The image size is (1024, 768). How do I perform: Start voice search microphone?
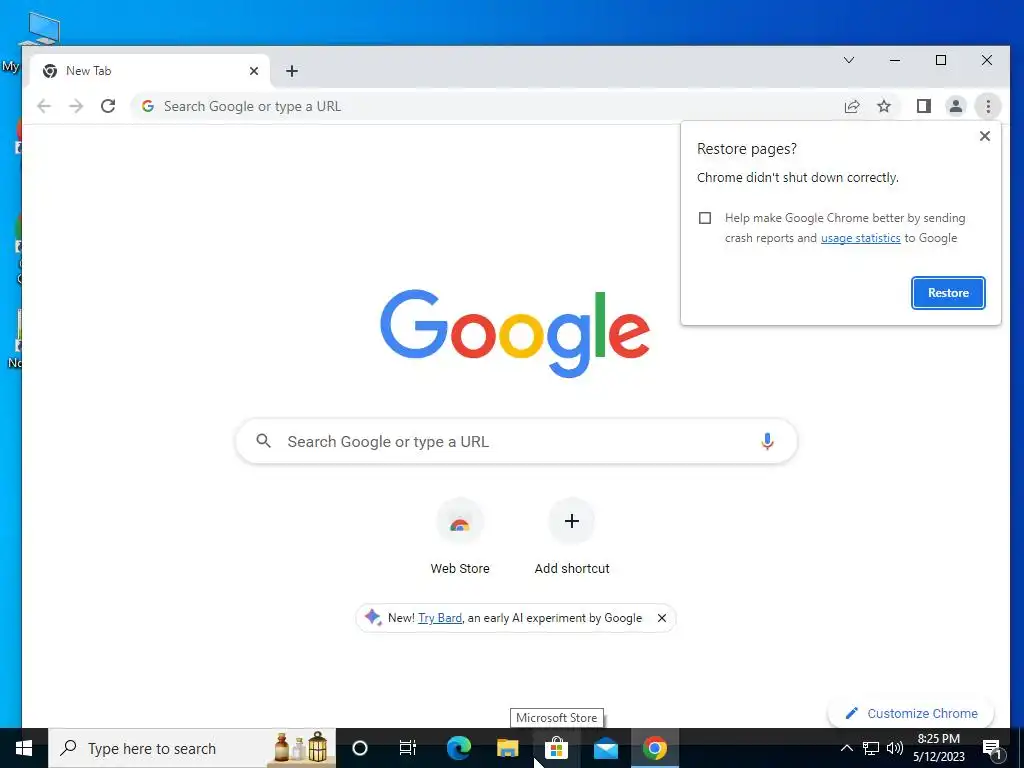(x=767, y=441)
